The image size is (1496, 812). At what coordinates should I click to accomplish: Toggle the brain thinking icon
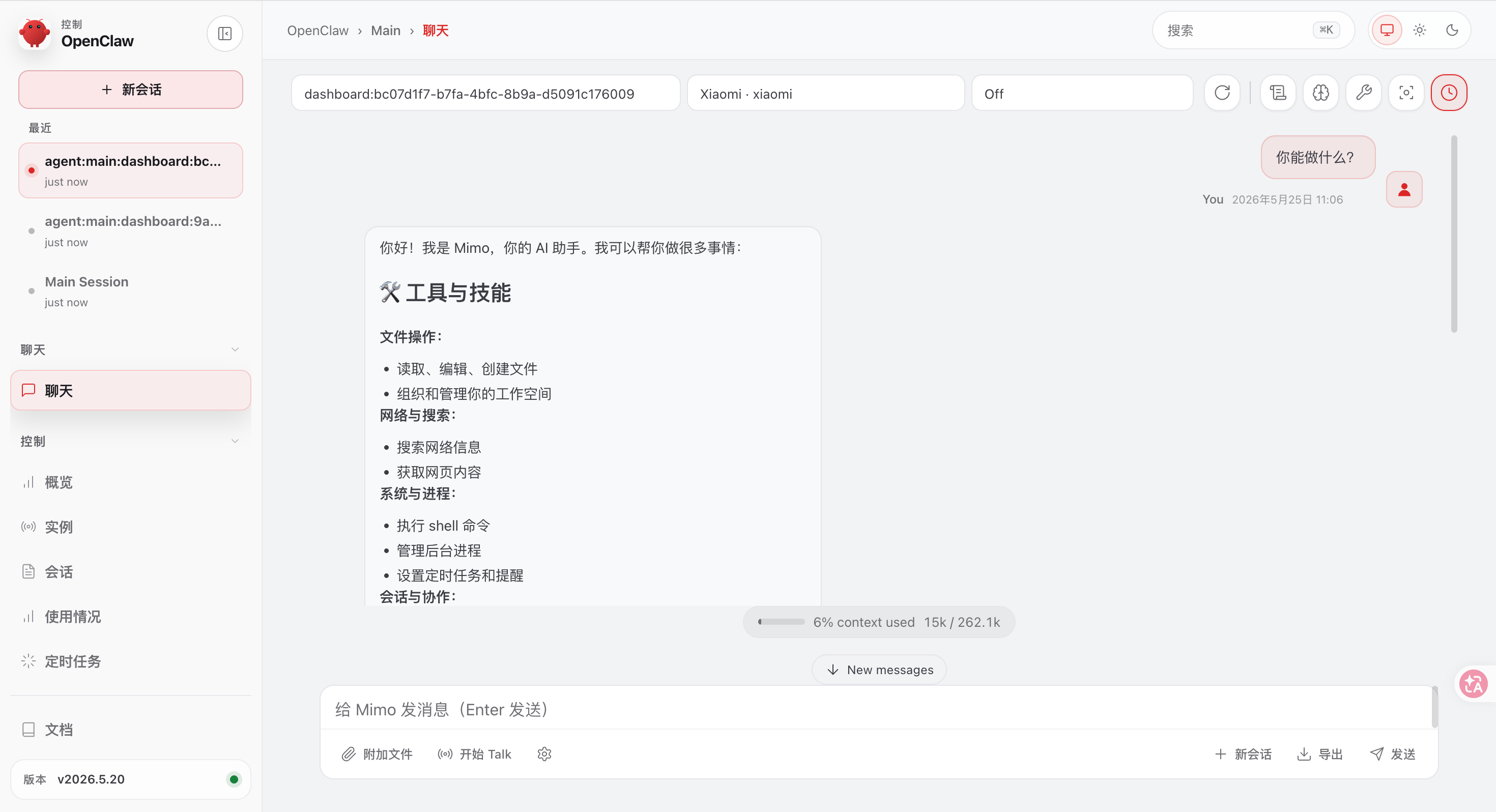point(1320,93)
